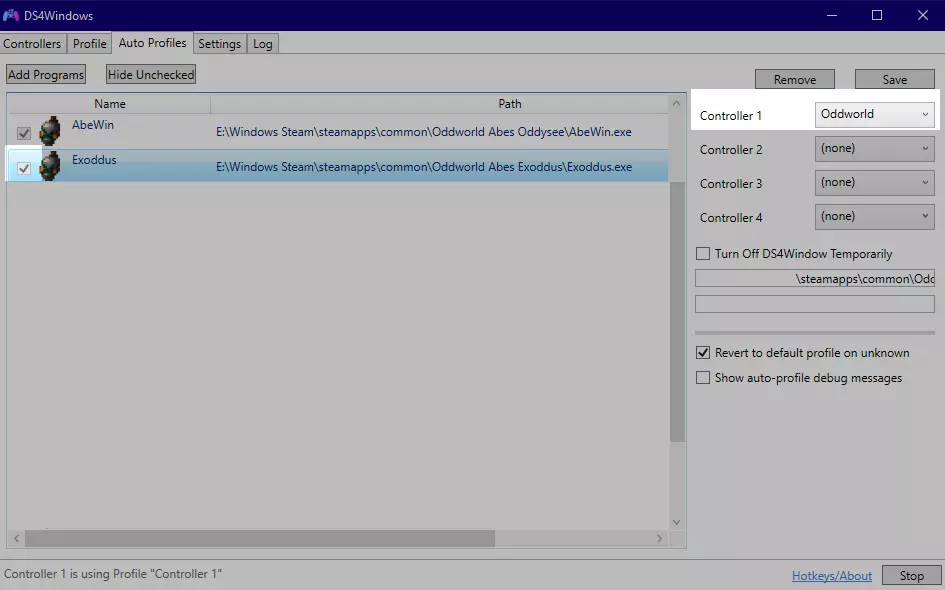Click the vertical scrollbar thumb

point(677,312)
